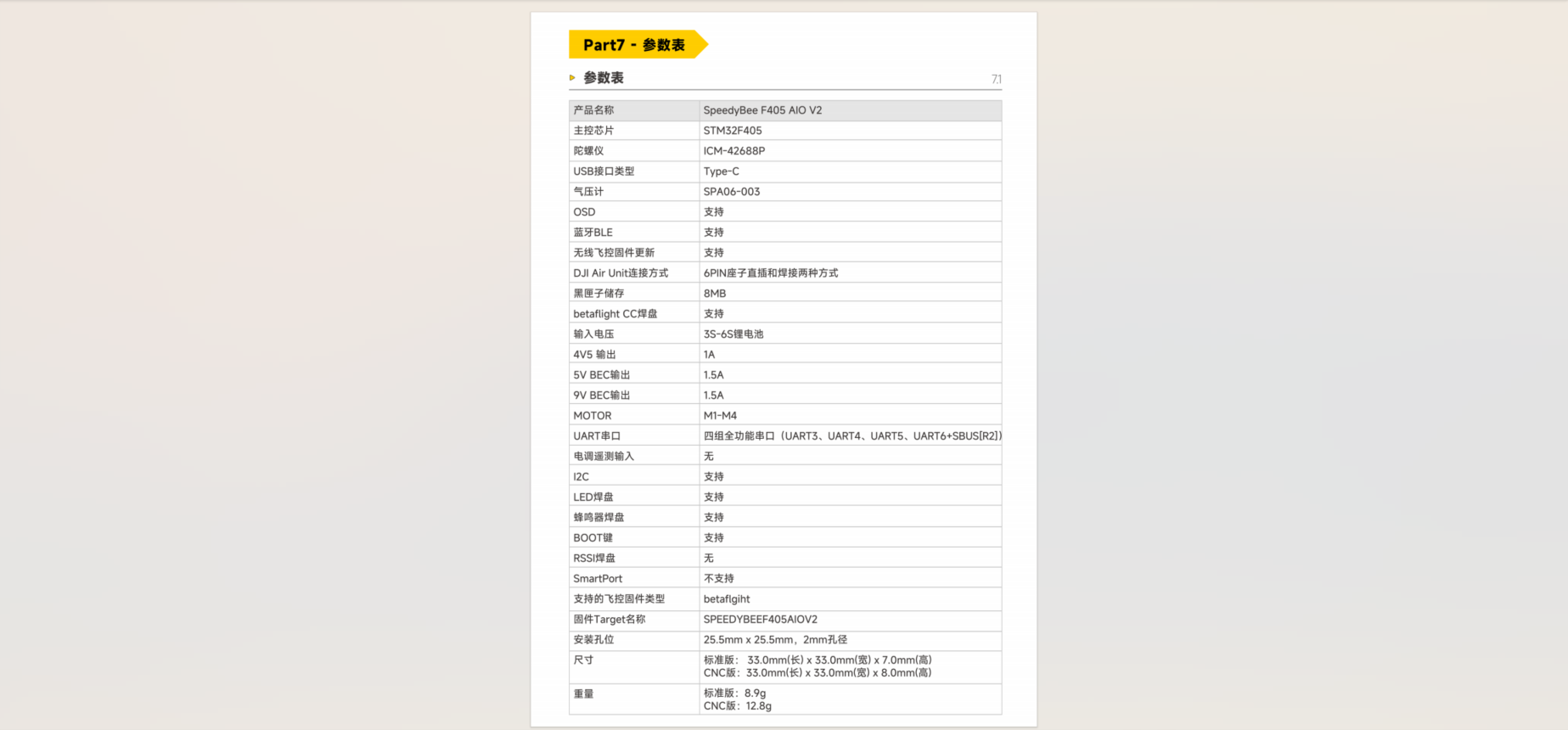Click the SmartPort row label

pos(598,579)
